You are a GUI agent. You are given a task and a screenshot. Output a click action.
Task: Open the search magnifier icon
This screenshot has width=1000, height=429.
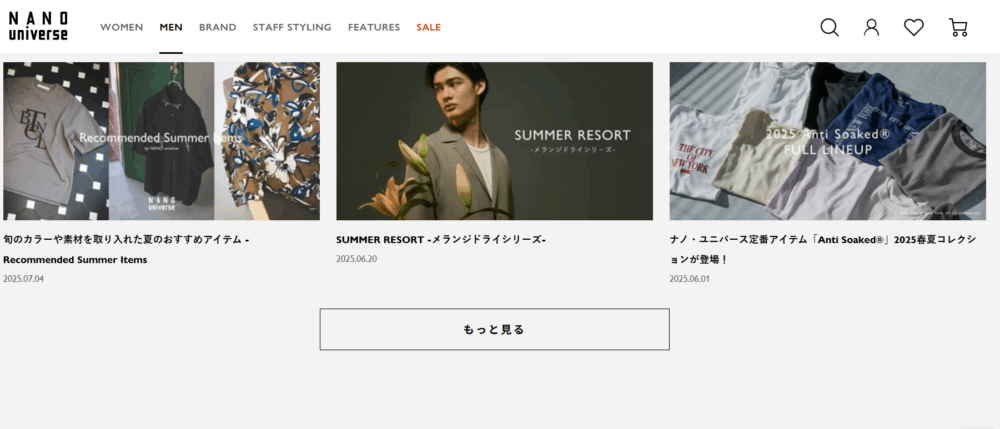829,27
